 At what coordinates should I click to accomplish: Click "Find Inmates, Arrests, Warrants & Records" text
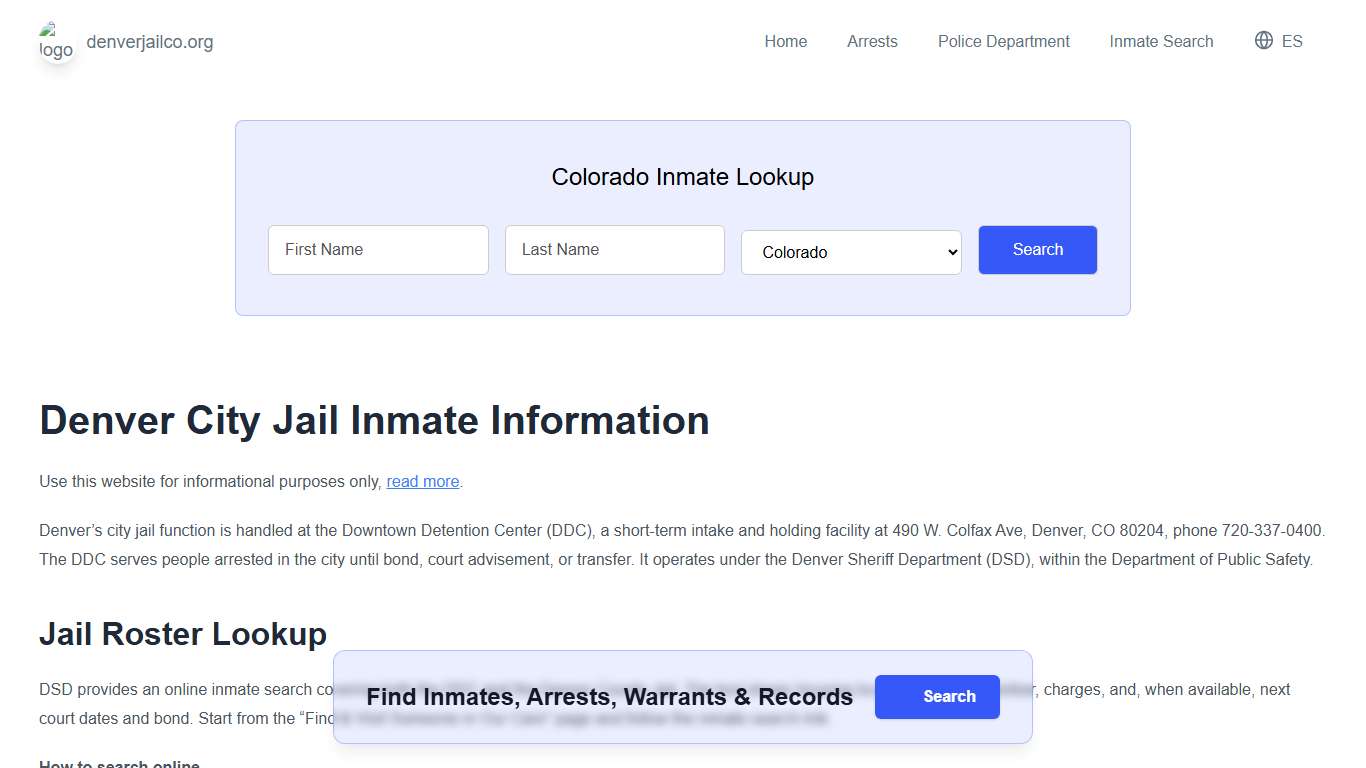(x=610, y=697)
